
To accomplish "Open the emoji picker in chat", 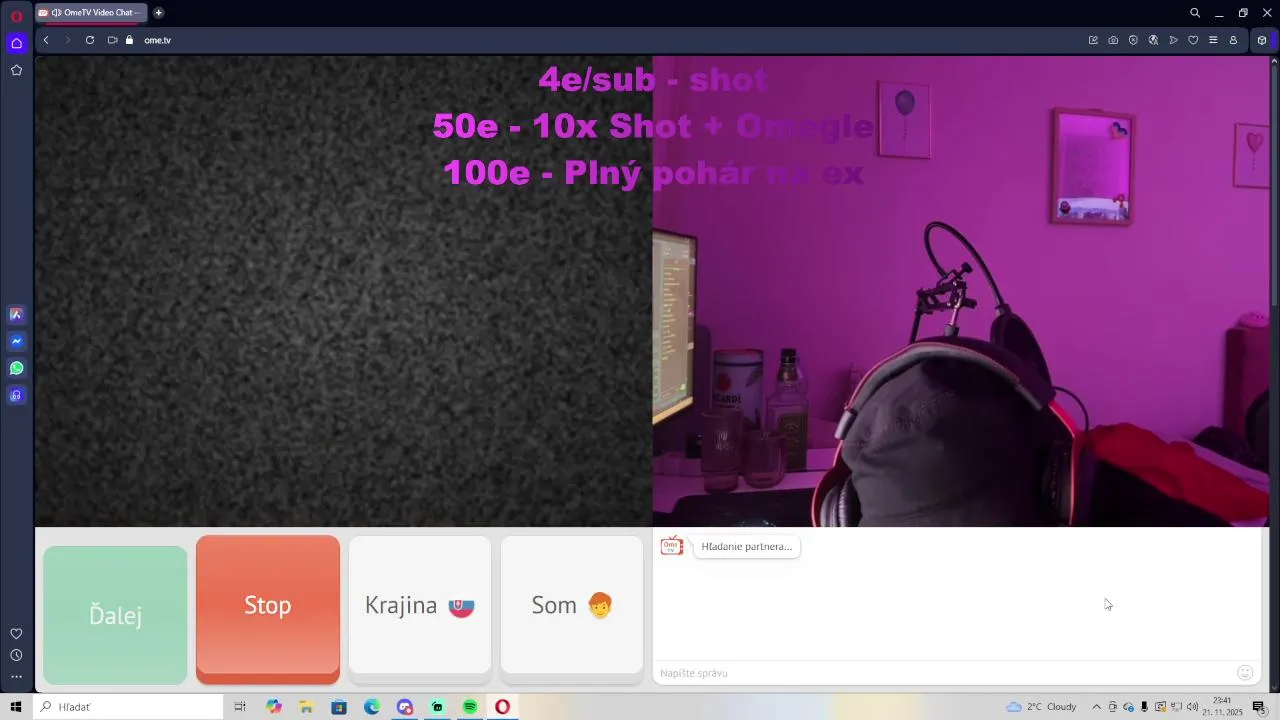I will tap(1245, 673).
